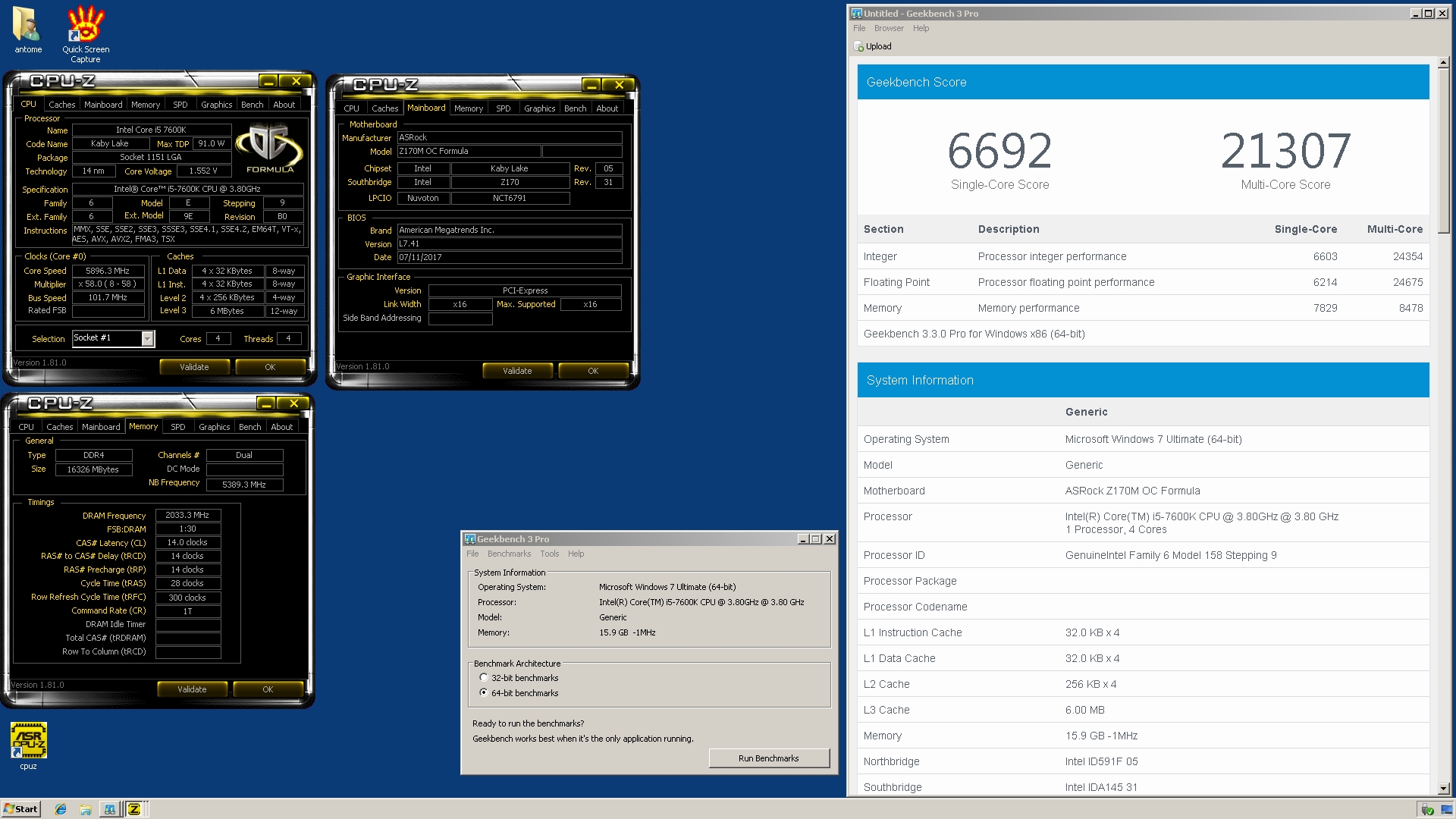Click the Run Benchmarks button
The height and width of the screenshot is (819, 1456).
tap(769, 758)
